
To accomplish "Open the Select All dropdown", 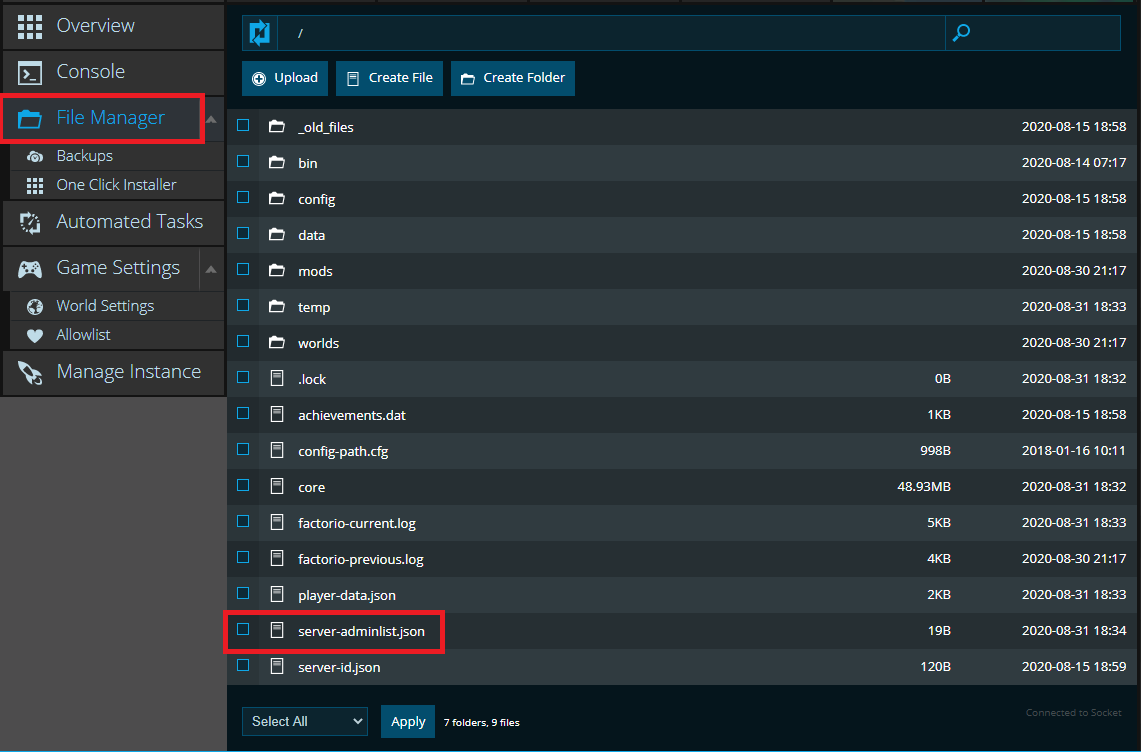I will click(304, 721).
